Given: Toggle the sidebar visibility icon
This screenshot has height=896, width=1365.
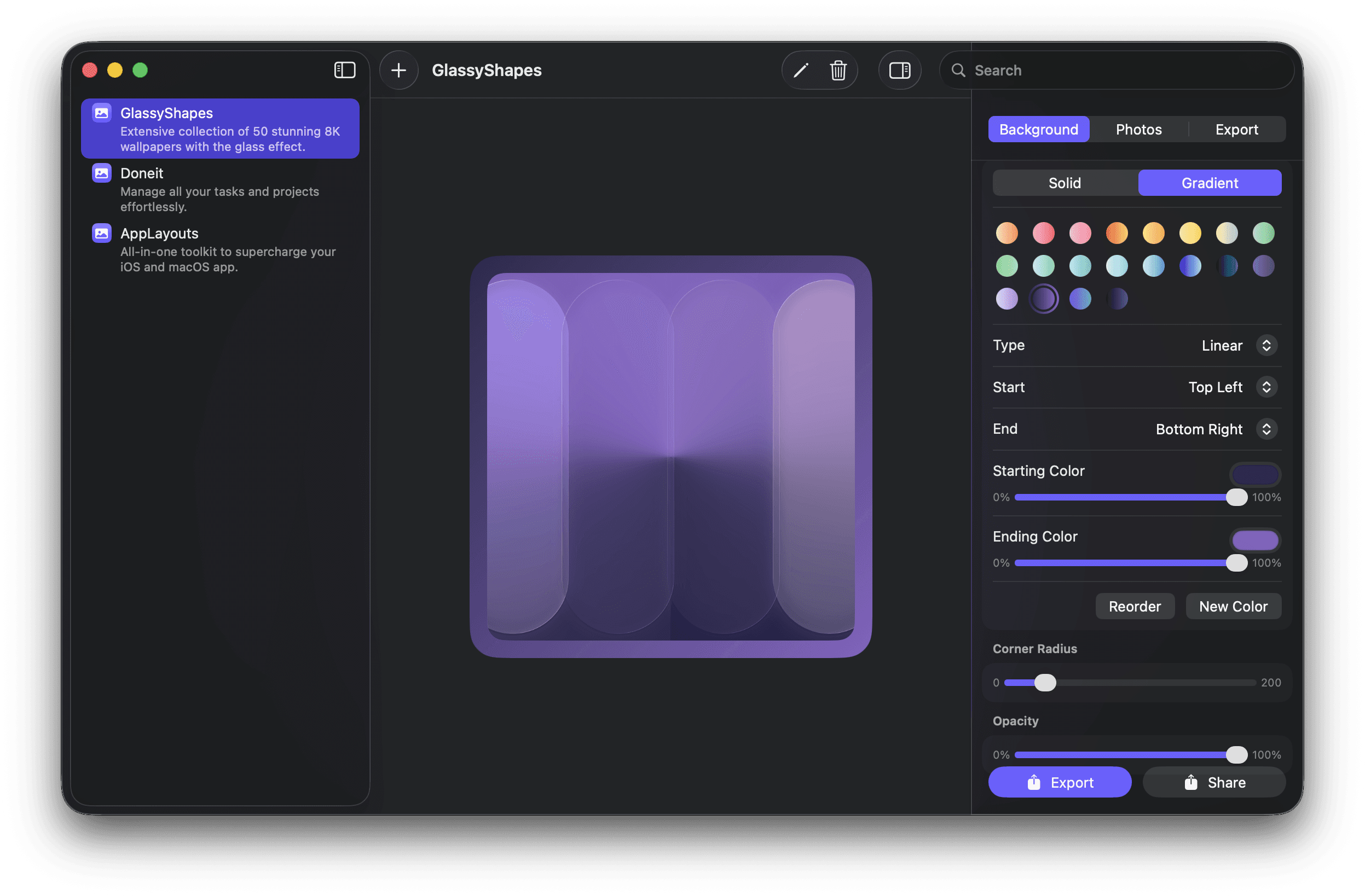Looking at the screenshot, I should tap(345, 70).
